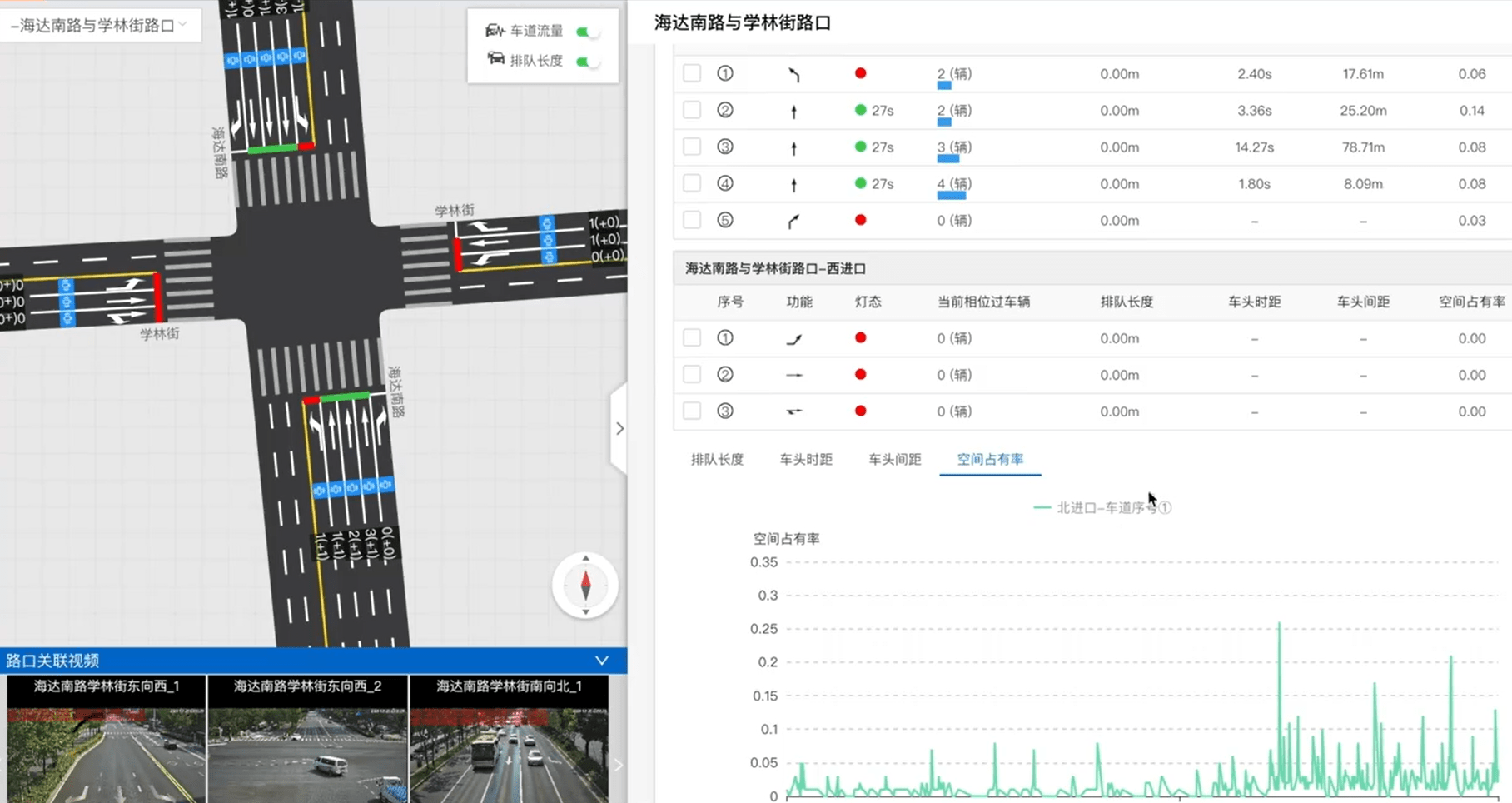Click the green light status dot for lane 2
The width and height of the screenshot is (1512, 803).
point(860,110)
